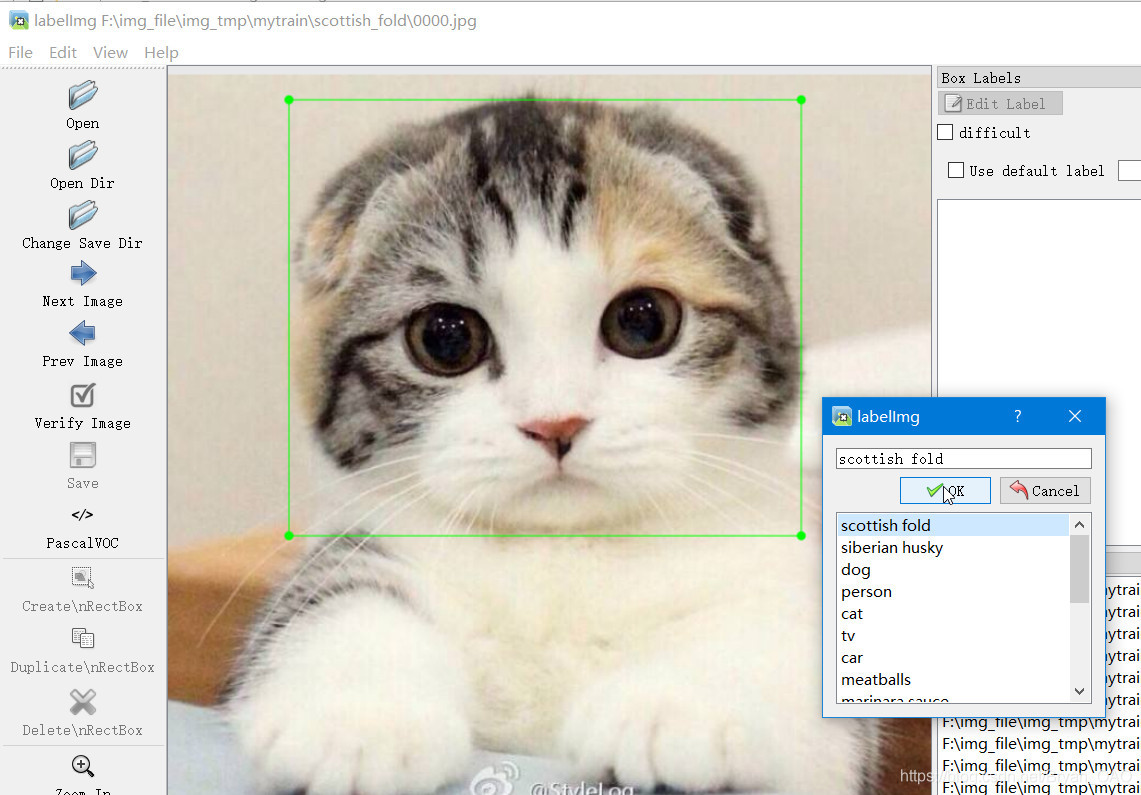The image size is (1141, 795).
Task: Click bottom-right corner handle of bounding box
Action: coord(801,535)
